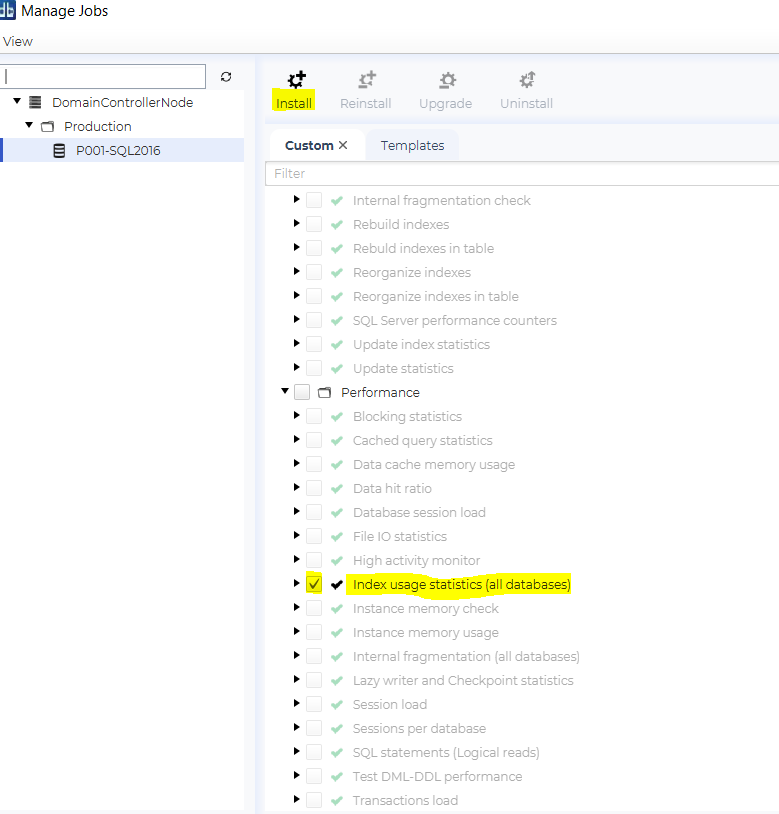The image size is (779, 814).
Task: Click the Reinstall button label
Action: point(366,103)
